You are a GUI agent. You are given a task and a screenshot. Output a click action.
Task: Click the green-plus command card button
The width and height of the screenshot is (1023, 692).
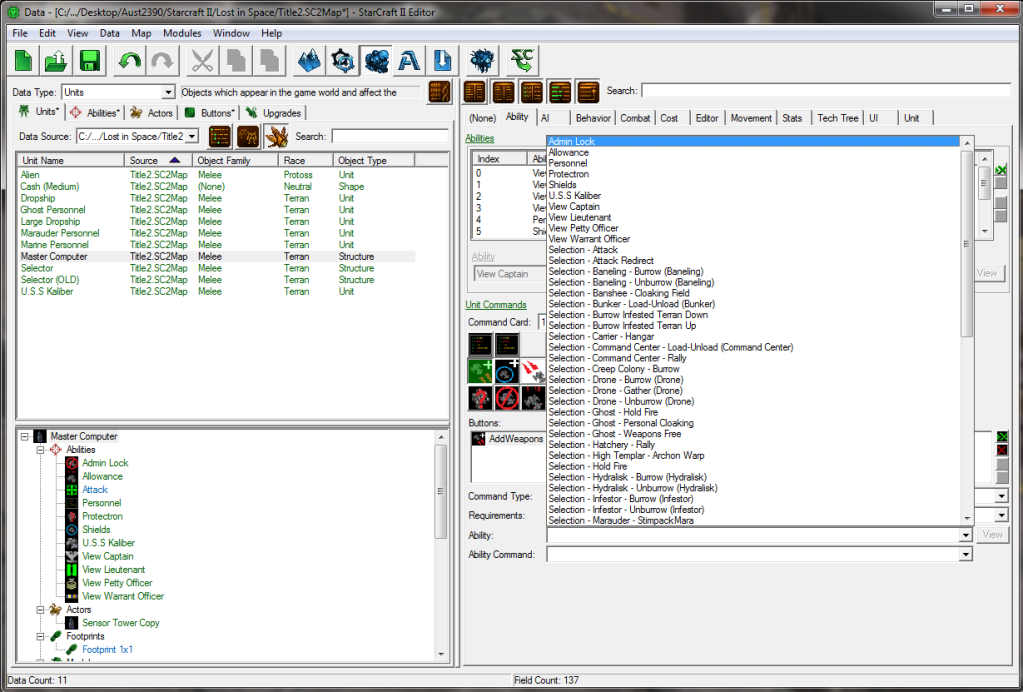click(x=480, y=371)
